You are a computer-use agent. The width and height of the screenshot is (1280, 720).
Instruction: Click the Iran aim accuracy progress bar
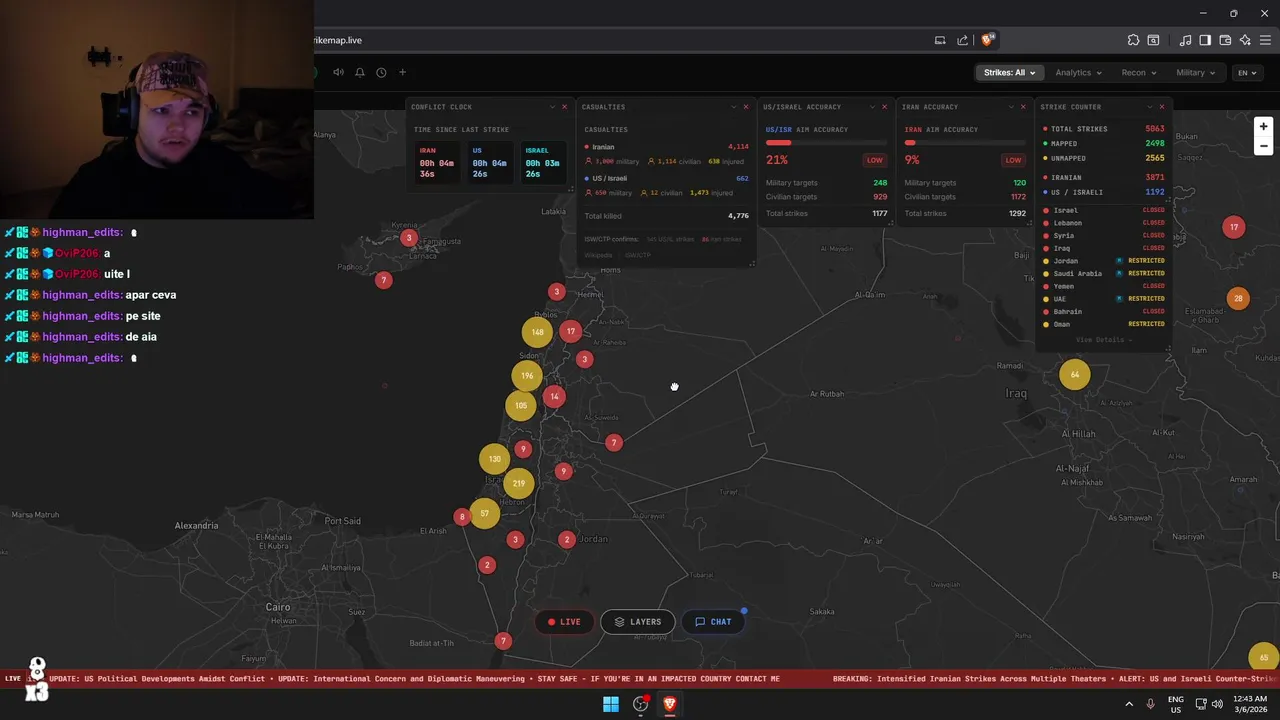tap(966, 143)
